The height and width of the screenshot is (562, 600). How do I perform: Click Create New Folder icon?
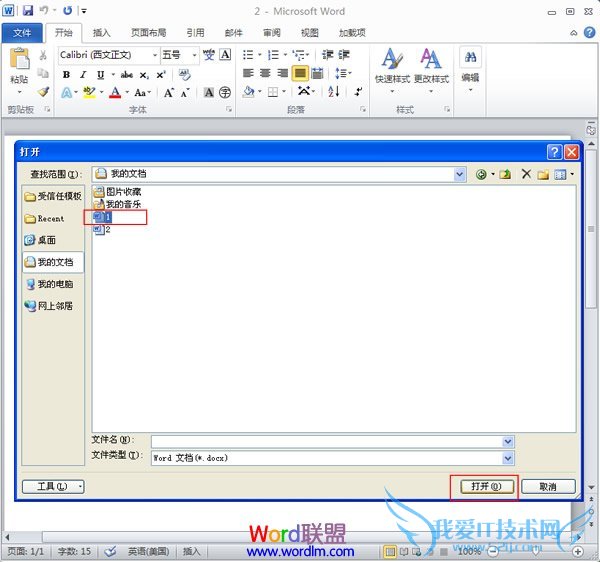[x=543, y=175]
